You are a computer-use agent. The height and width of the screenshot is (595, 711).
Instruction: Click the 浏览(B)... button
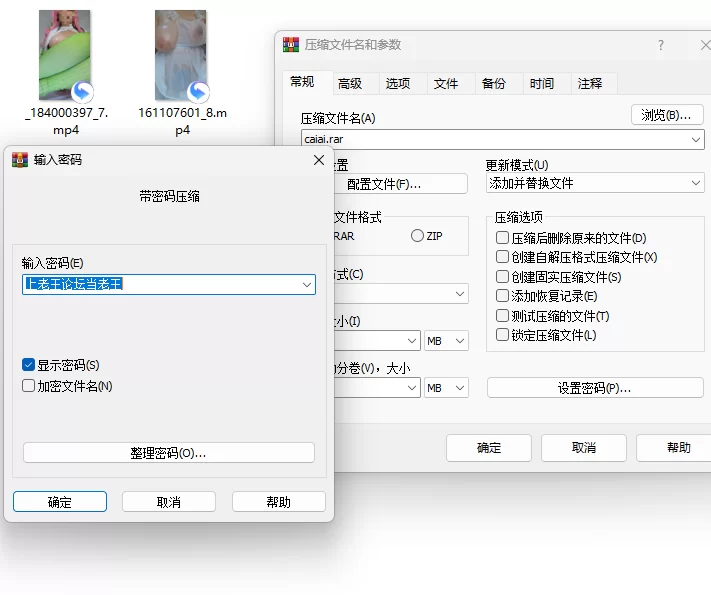click(667, 115)
